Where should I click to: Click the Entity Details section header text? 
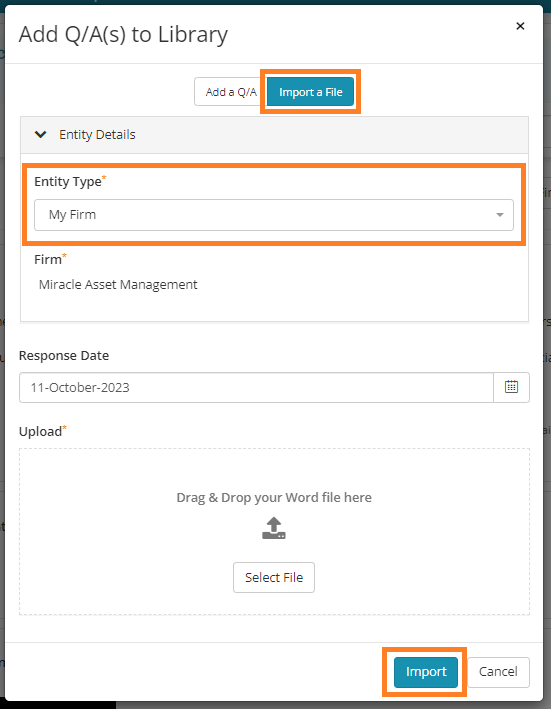97,134
